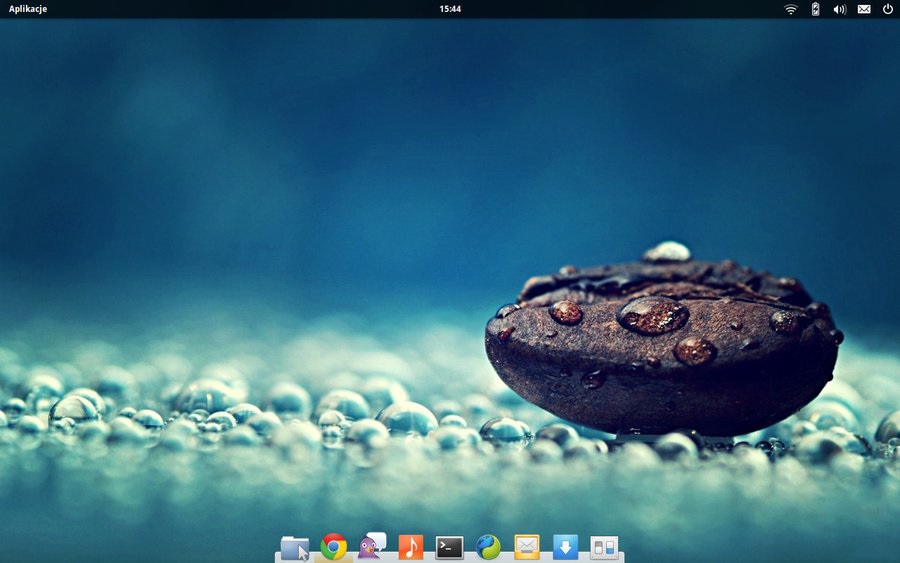Expand the battery power indicator
Screen dimensions: 900x563
tap(815, 9)
